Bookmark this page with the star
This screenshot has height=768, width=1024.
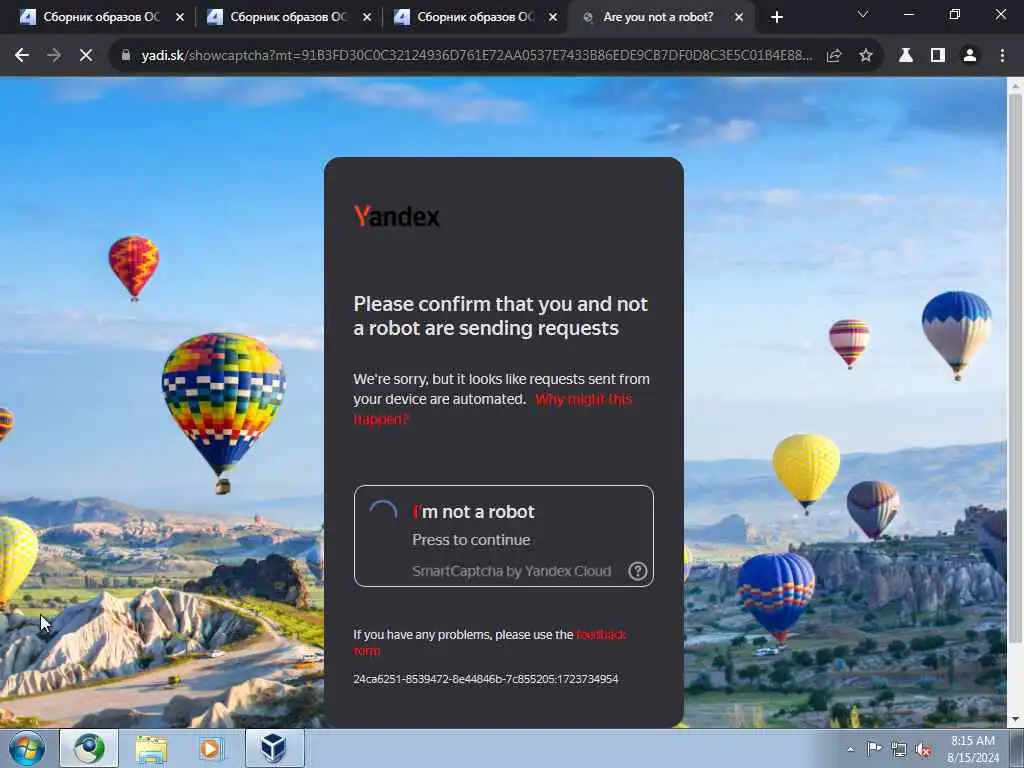click(x=866, y=56)
